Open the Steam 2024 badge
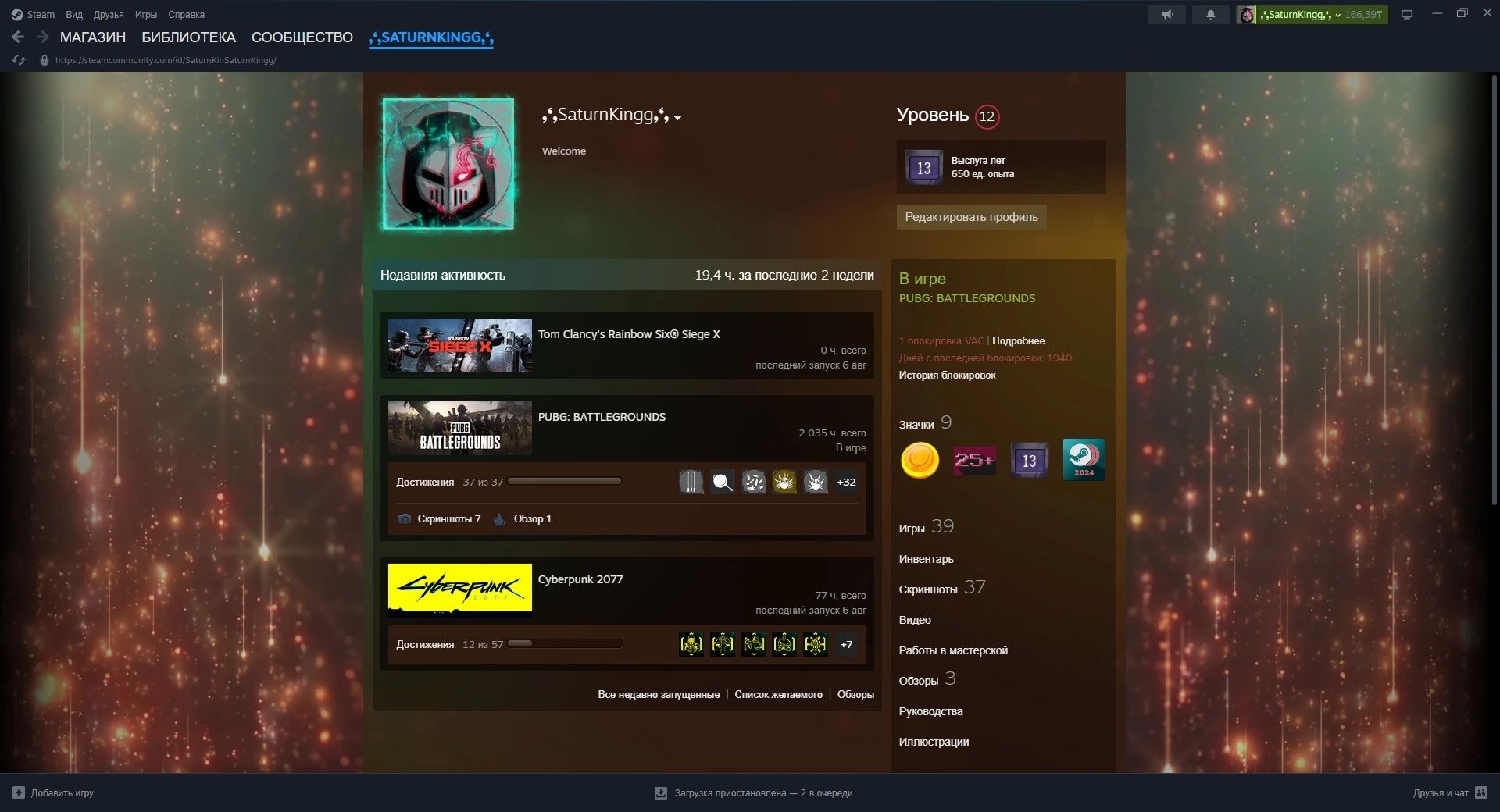 click(1084, 460)
